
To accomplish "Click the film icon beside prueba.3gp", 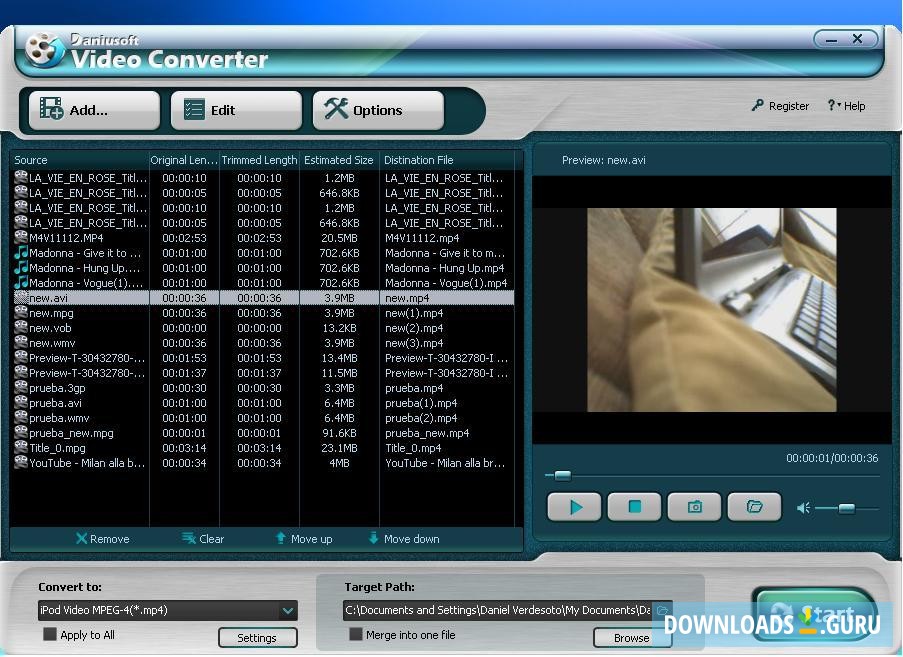I will click(21, 386).
